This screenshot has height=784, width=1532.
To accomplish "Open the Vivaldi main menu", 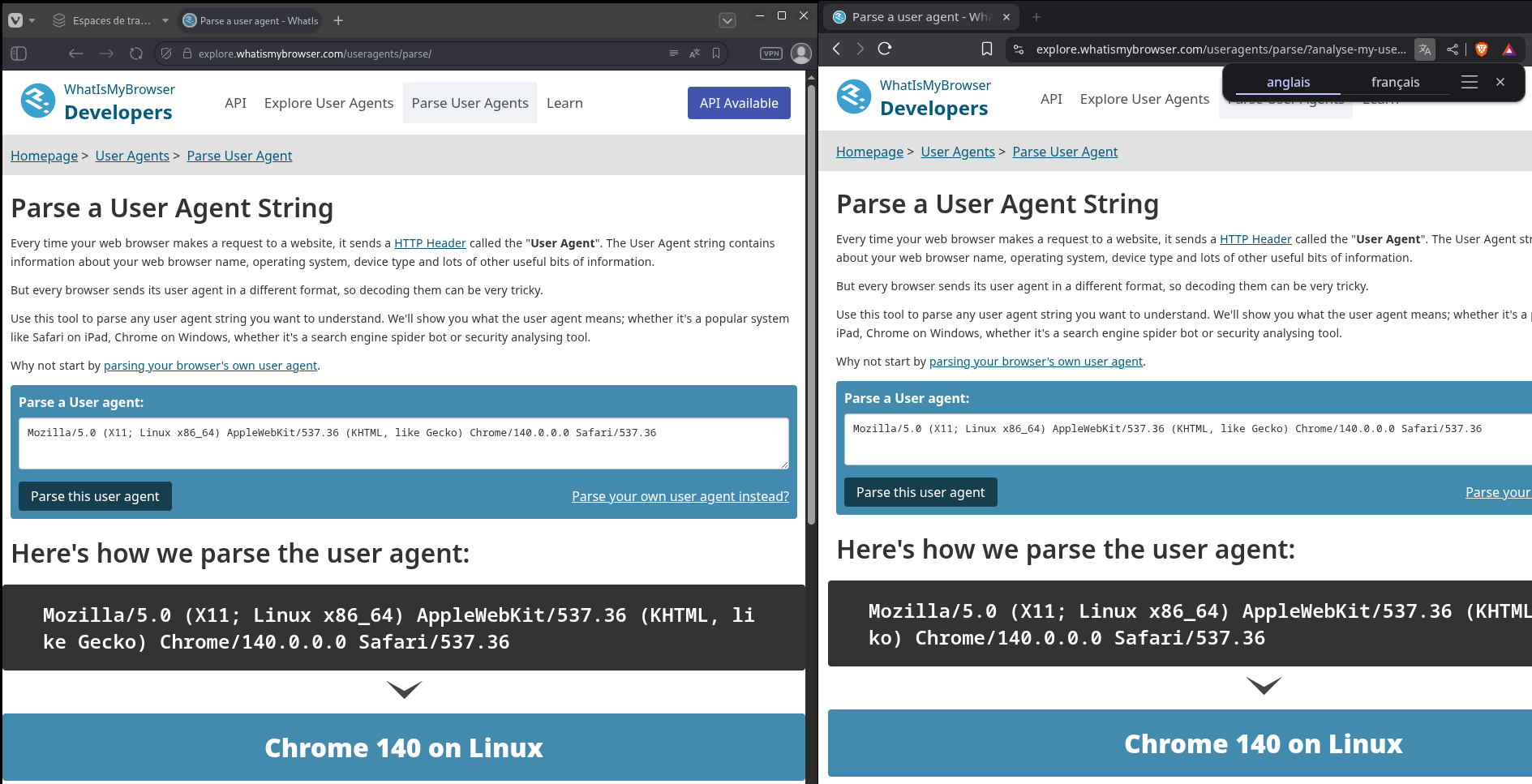I will pyautogui.click(x=15, y=20).
